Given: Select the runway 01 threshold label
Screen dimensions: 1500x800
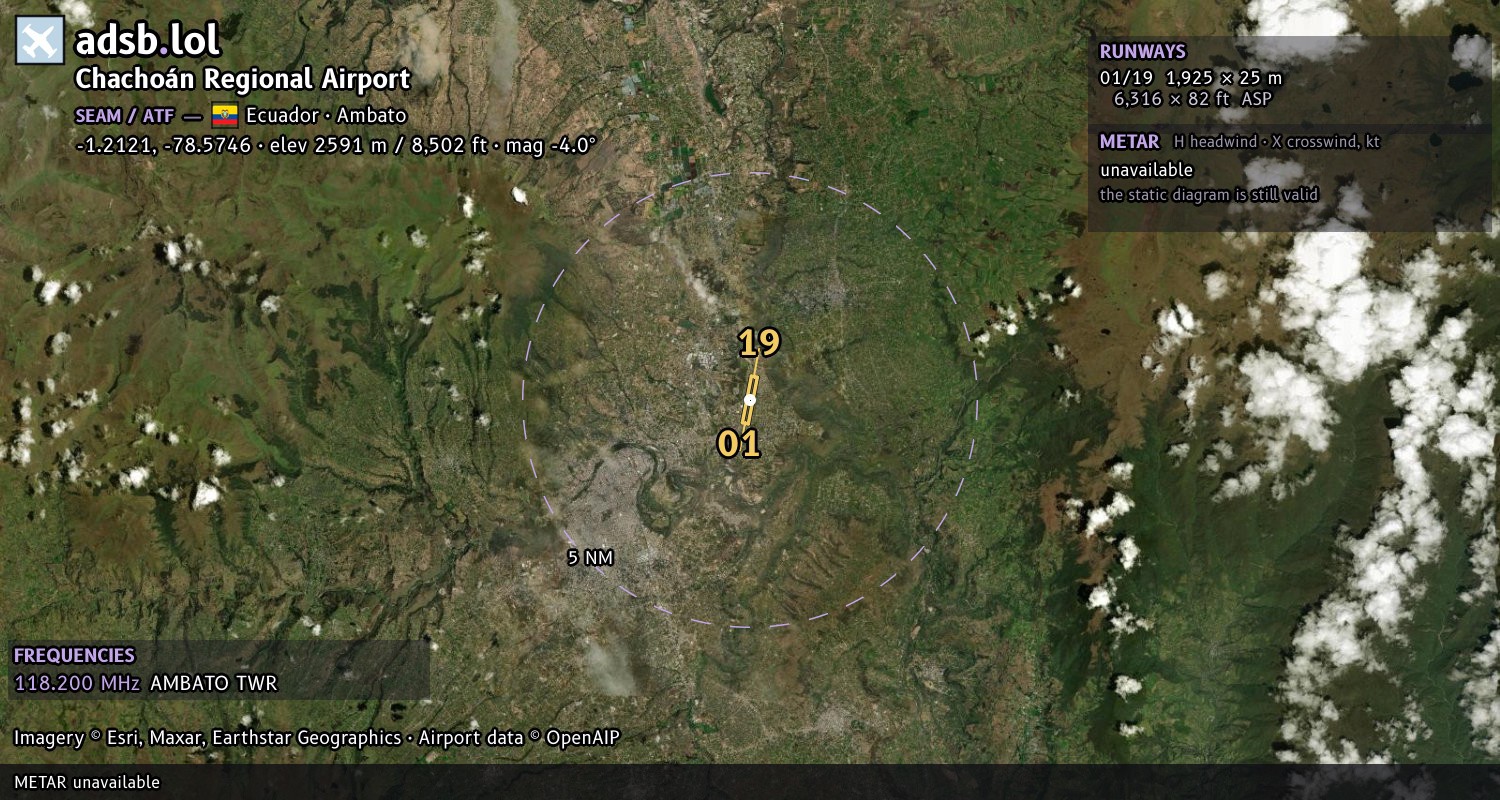Looking at the screenshot, I should (739, 443).
